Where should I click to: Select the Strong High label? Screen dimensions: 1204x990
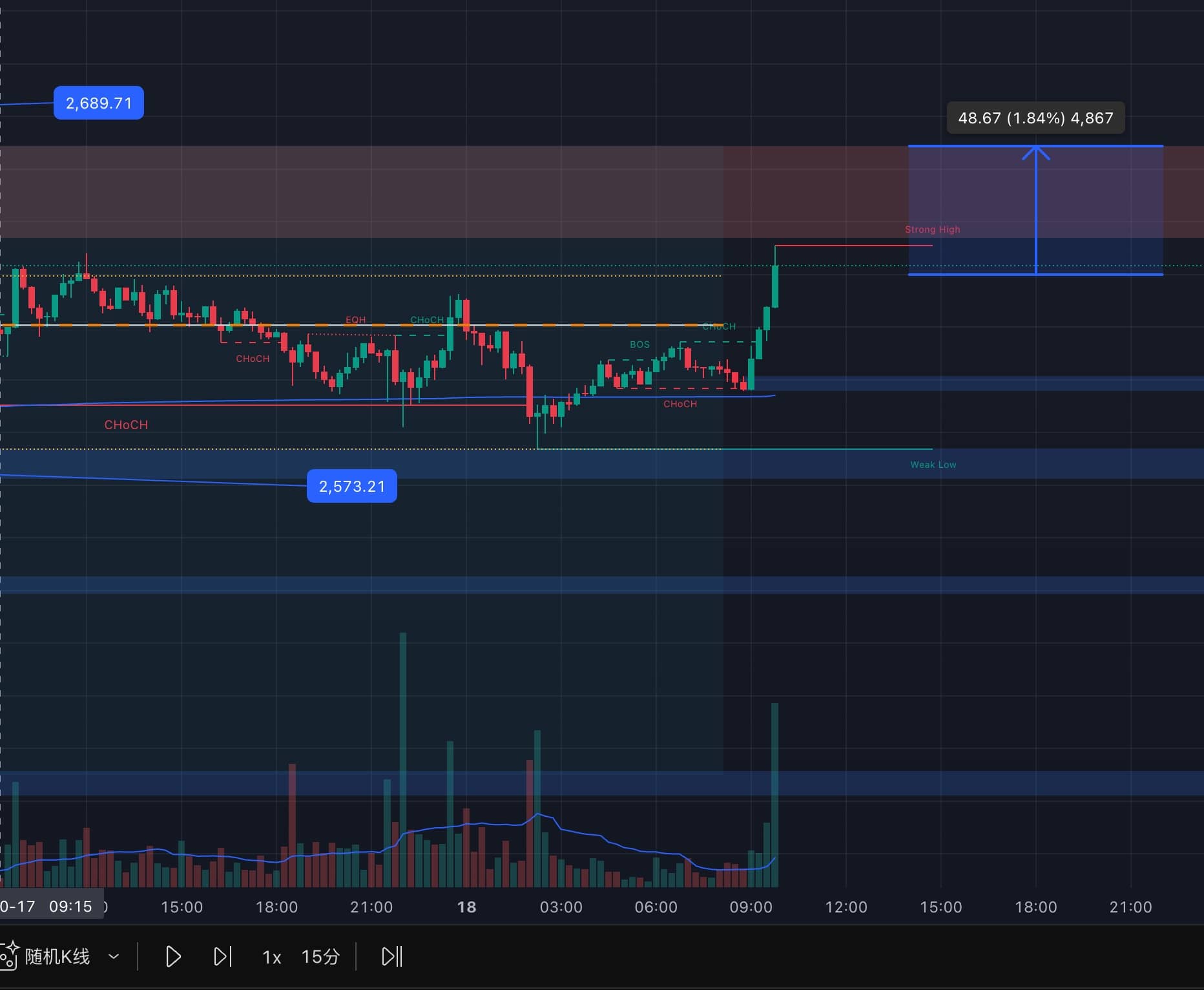[932, 229]
